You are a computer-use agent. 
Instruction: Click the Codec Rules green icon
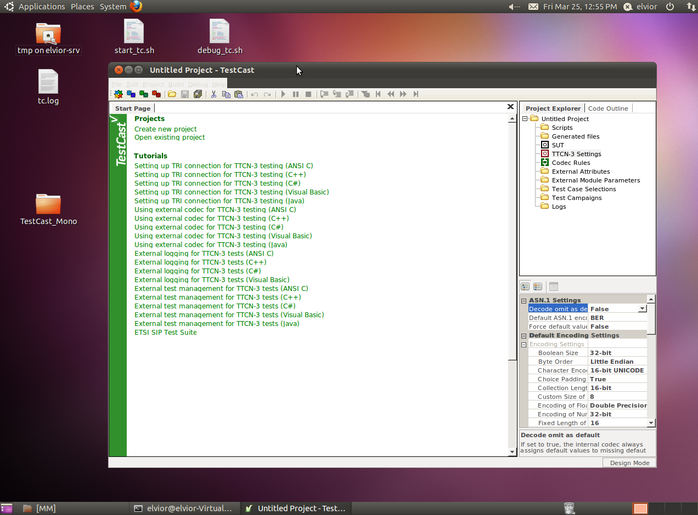click(544, 162)
